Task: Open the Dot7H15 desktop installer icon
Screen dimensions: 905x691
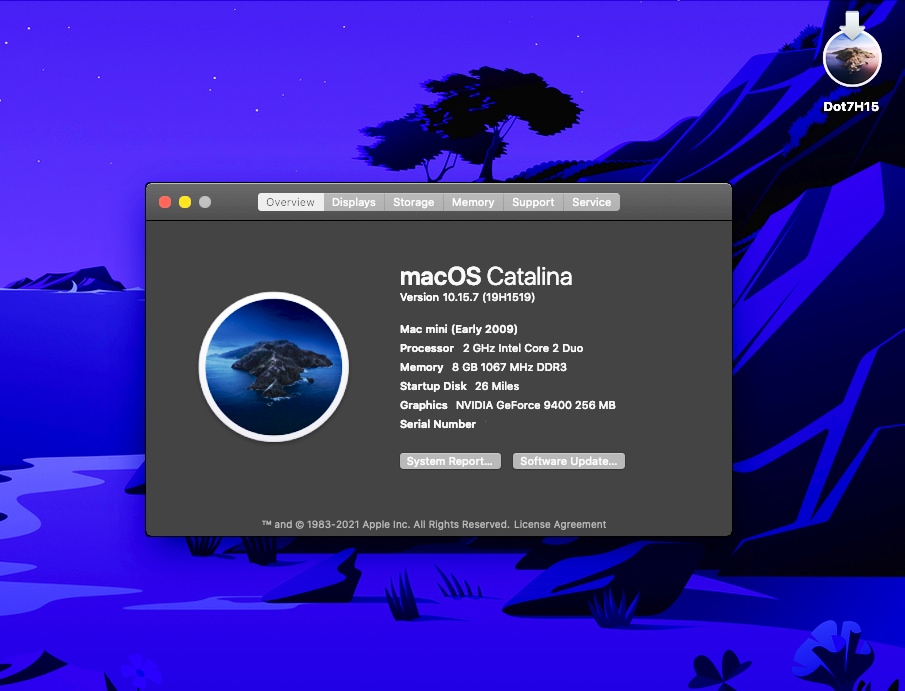Action: click(x=852, y=51)
